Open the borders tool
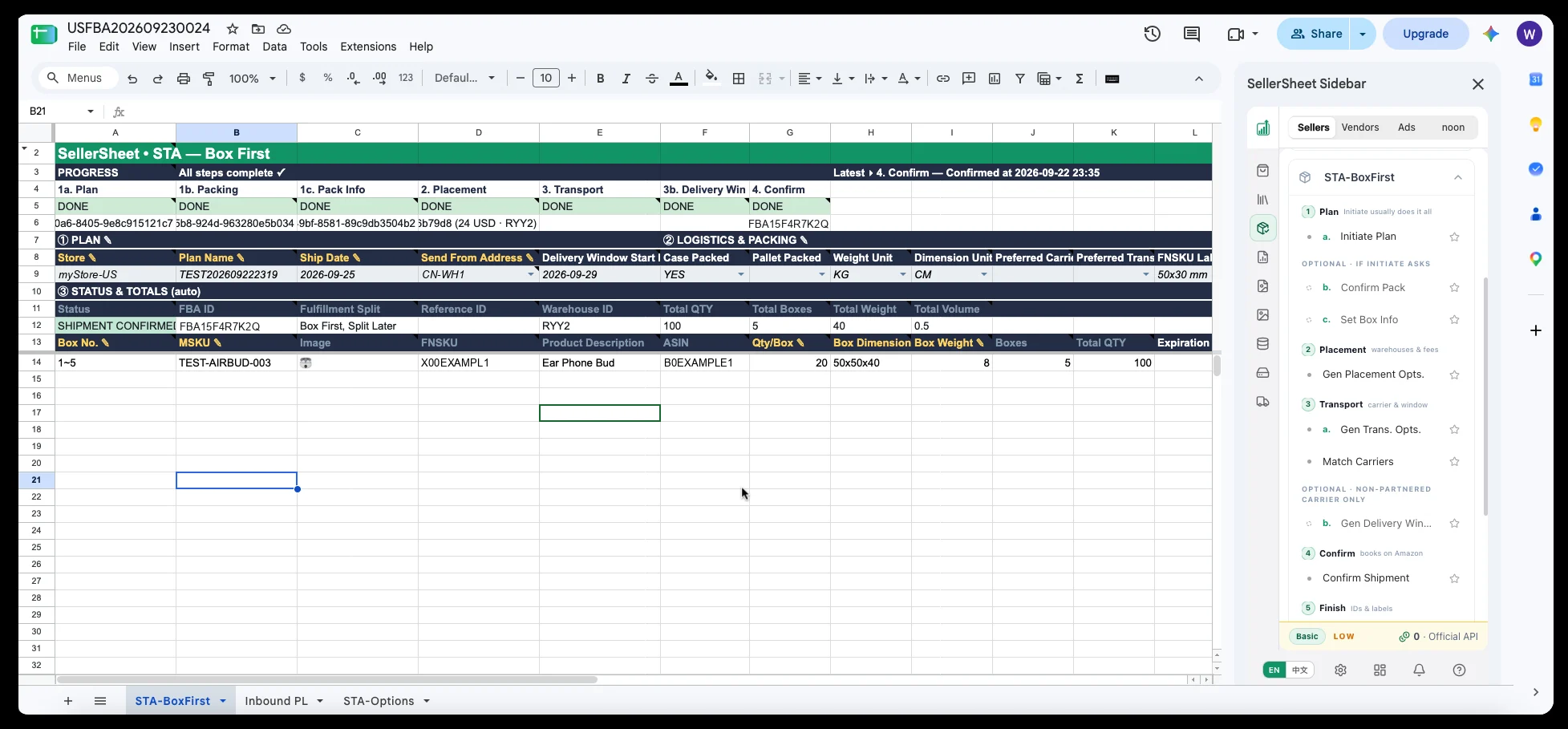This screenshot has height=729, width=1568. (739, 79)
